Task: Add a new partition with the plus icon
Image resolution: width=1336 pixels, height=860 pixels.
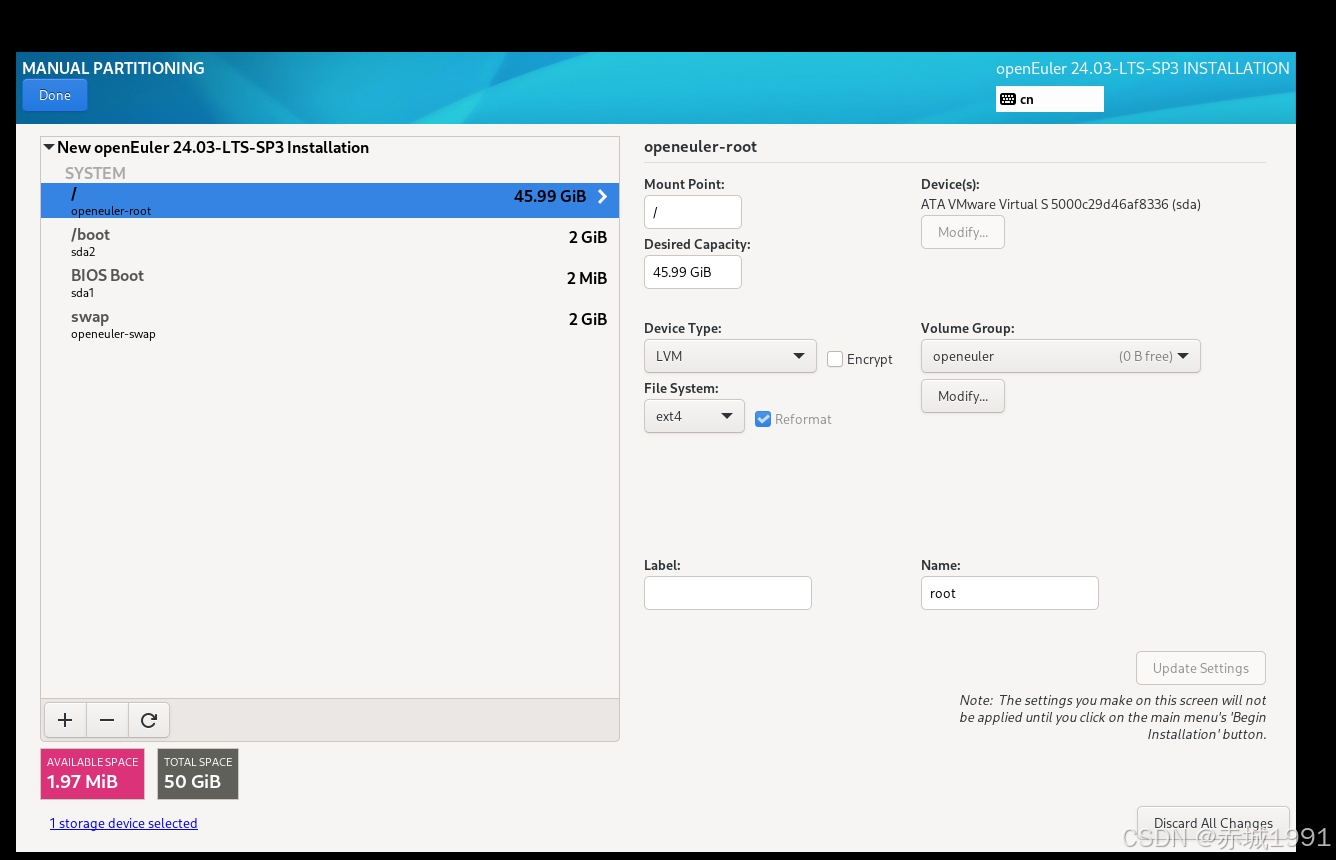Action: click(x=64, y=719)
